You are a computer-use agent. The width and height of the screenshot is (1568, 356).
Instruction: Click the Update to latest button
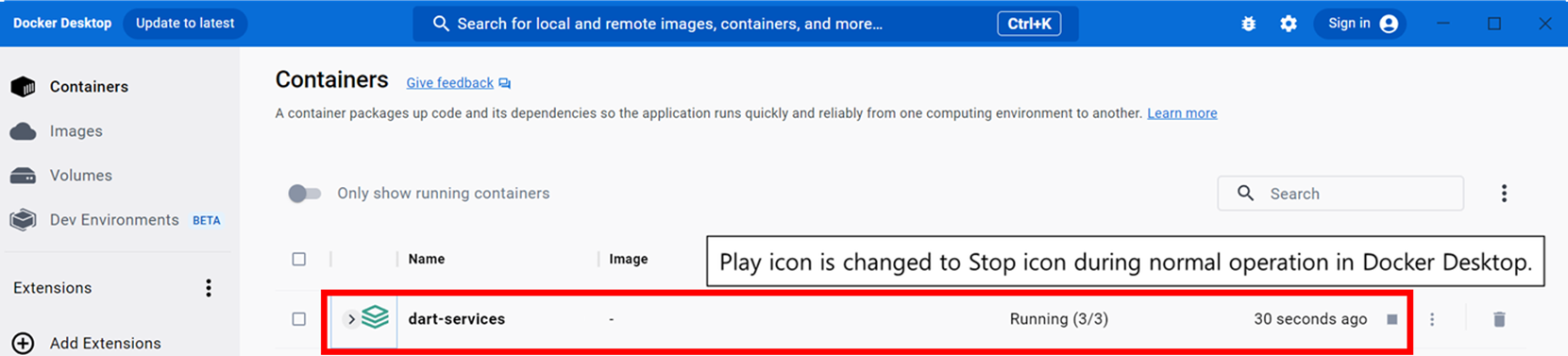[x=185, y=24]
